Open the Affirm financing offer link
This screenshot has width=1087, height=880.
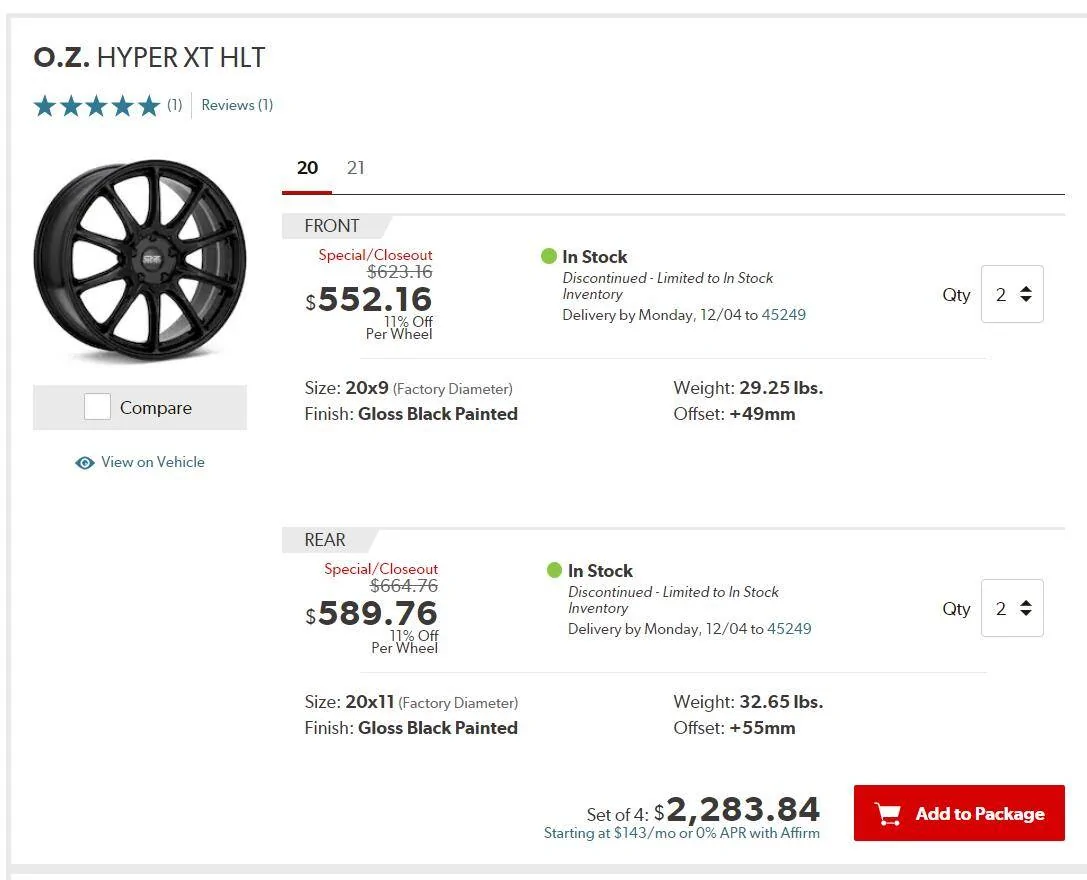tap(681, 833)
